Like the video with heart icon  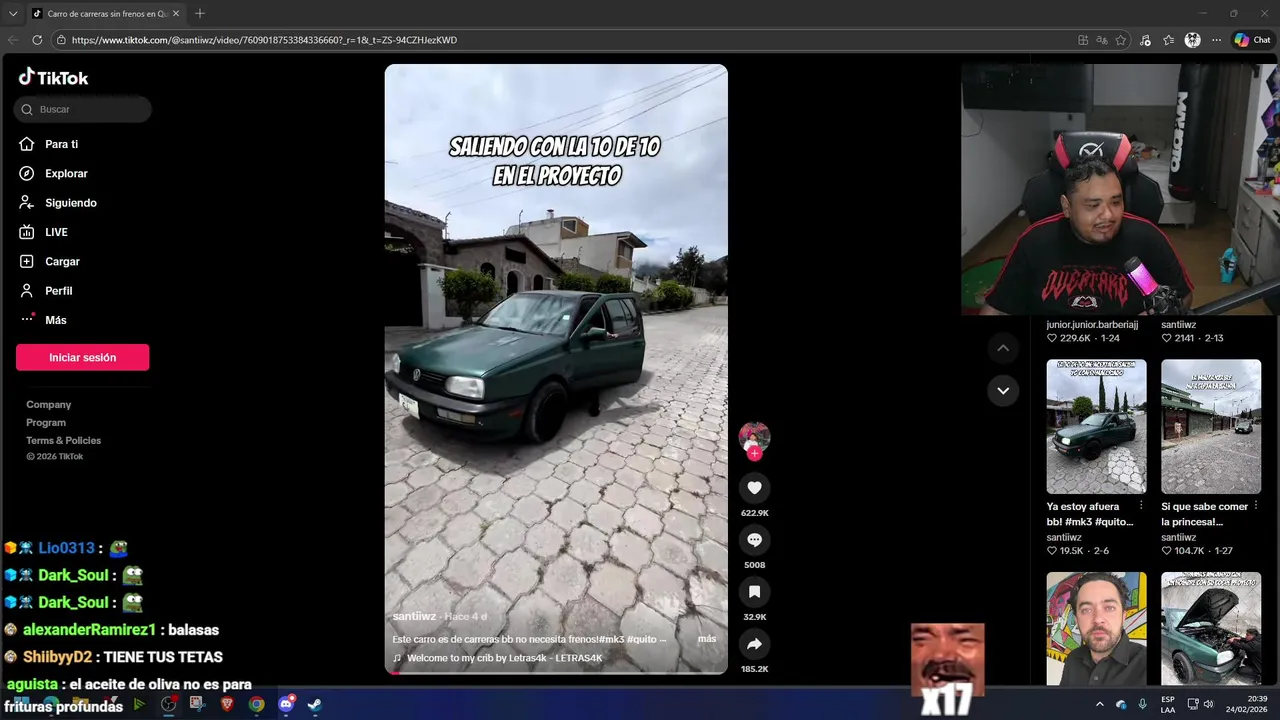click(754, 488)
